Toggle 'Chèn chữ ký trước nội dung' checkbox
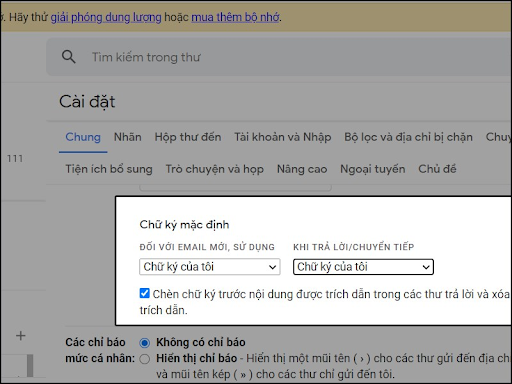 point(145,293)
